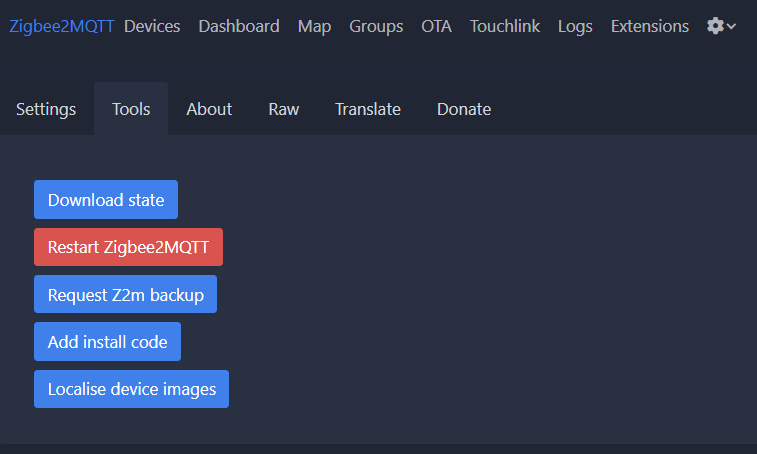The width and height of the screenshot is (757, 454).
Task: Select the Tools tab
Action: coord(131,109)
